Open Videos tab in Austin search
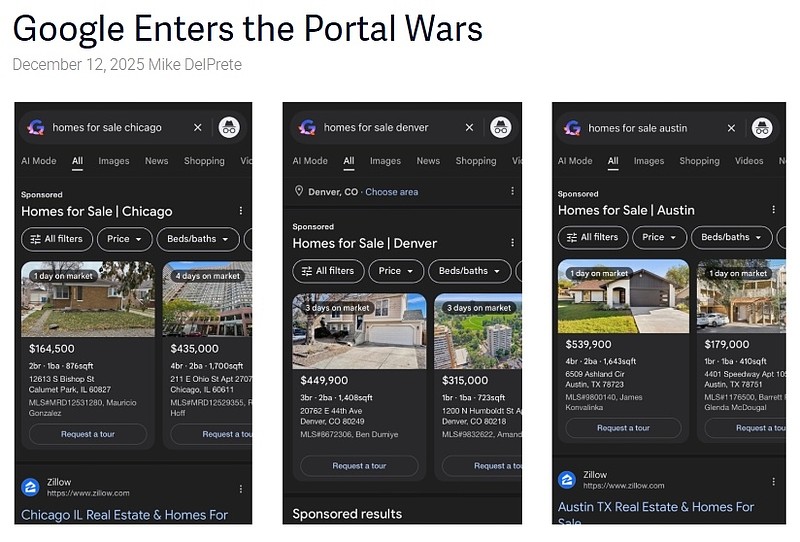This screenshot has height=542, width=800. pos(749,161)
